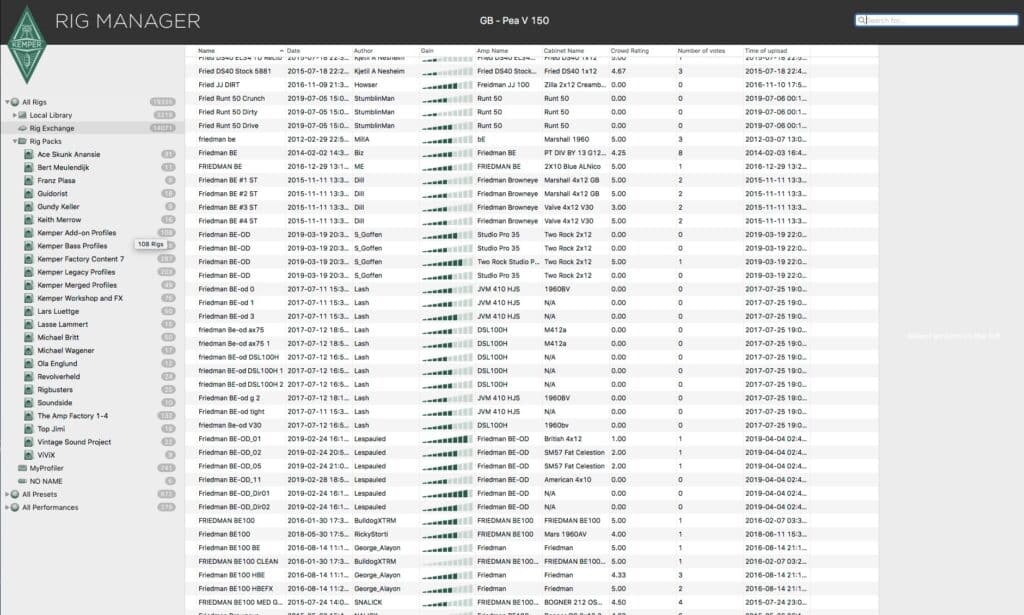Select All Performances in the sidebar
This screenshot has height=615, width=1024.
[50, 507]
